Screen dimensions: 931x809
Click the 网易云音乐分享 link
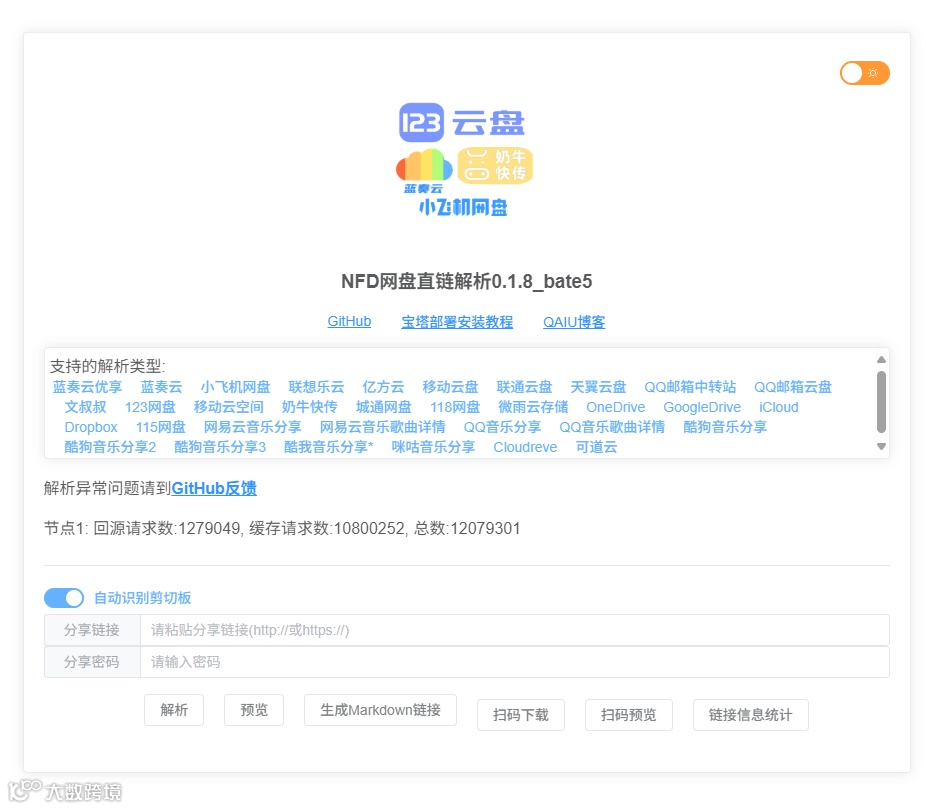[253, 427]
